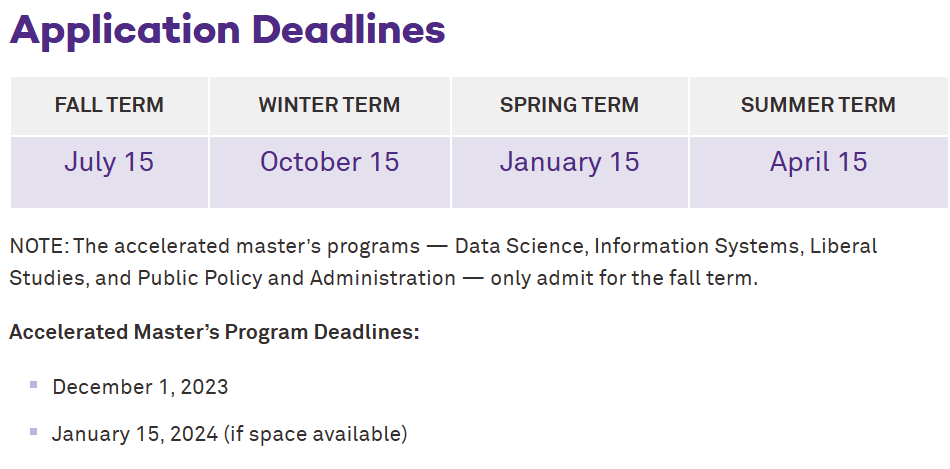The image size is (950, 469).
Task: Click the July 15 deadline cell
Action: 109,172
